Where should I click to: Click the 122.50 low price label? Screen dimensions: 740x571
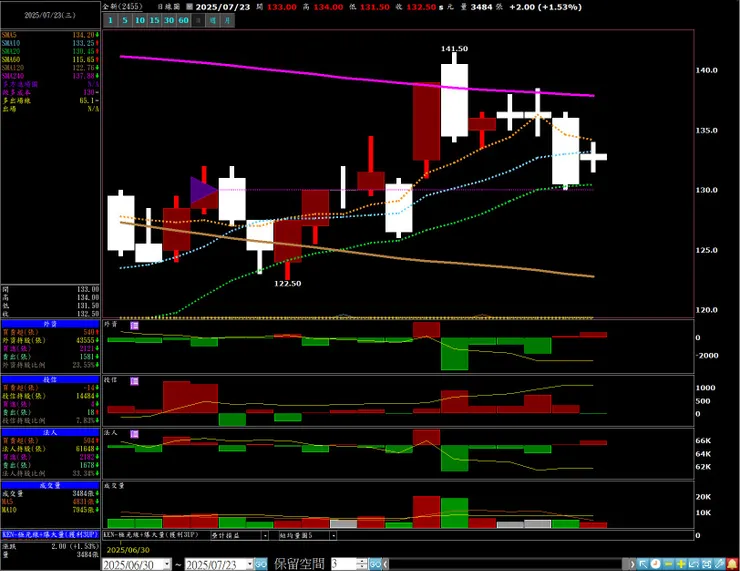[x=287, y=284]
